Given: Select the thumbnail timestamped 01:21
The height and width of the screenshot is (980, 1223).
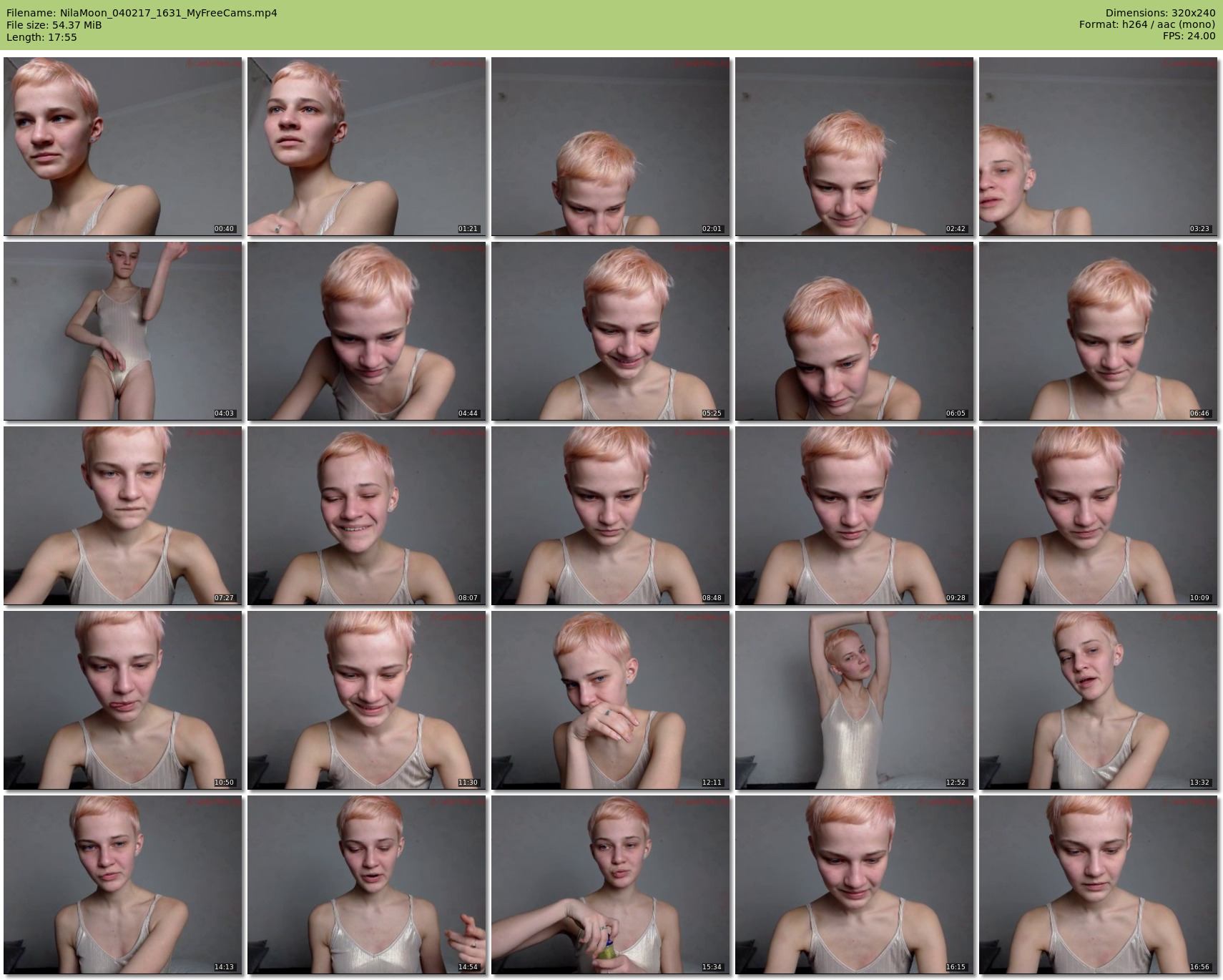Looking at the screenshot, I should pyautogui.click(x=367, y=147).
